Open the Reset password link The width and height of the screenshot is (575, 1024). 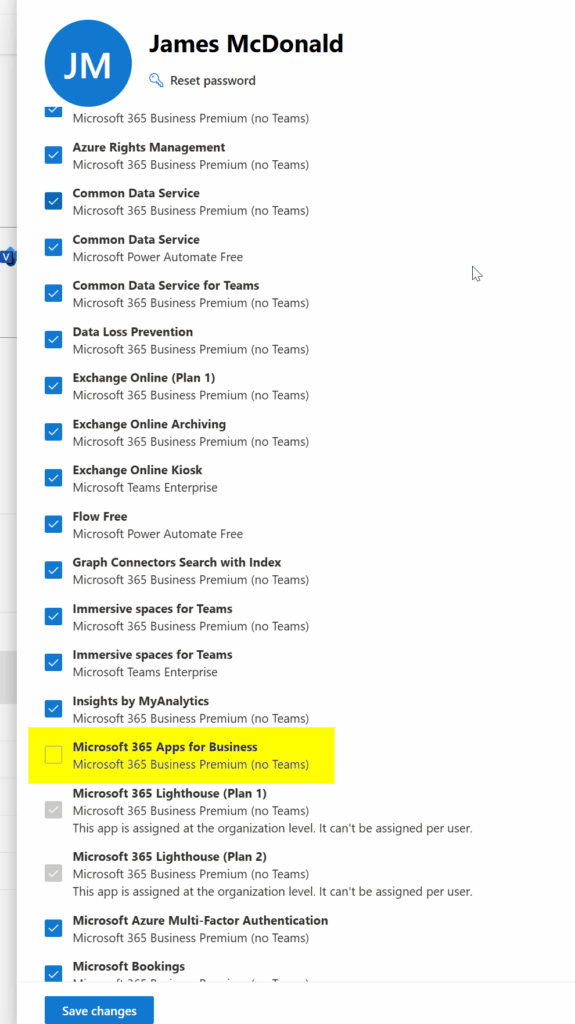212,80
